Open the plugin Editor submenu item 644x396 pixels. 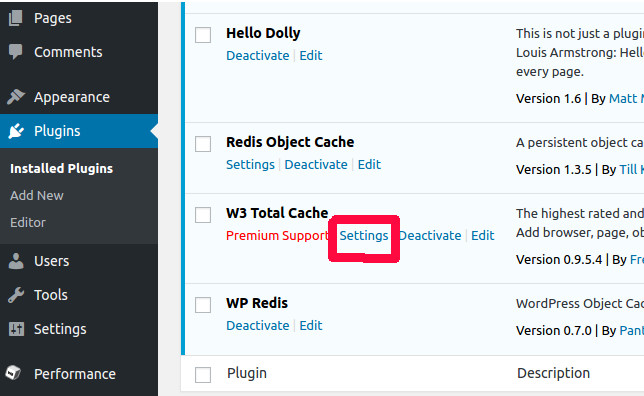point(28,223)
